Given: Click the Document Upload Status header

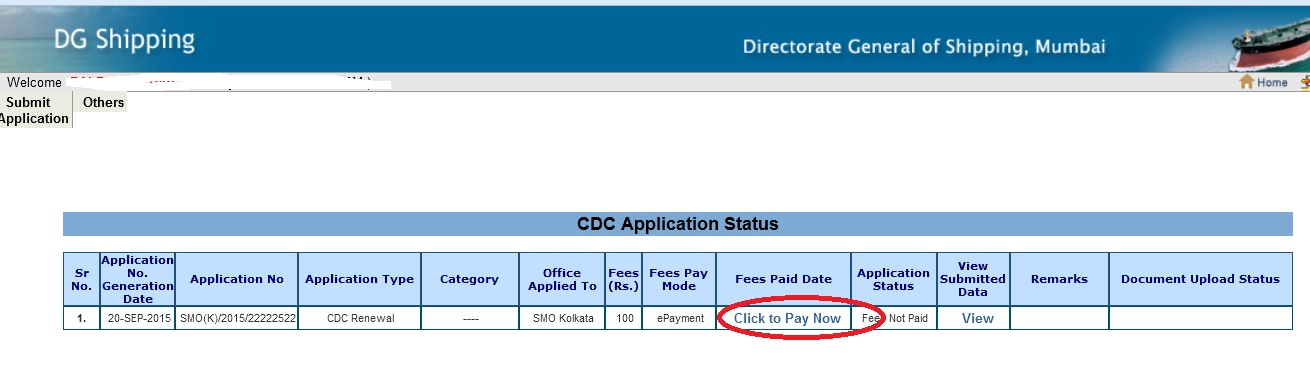Looking at the screenshot, I should click(1200, 279).
